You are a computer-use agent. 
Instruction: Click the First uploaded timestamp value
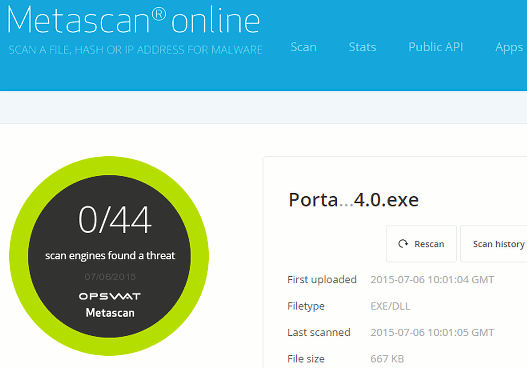coord(432,280)
